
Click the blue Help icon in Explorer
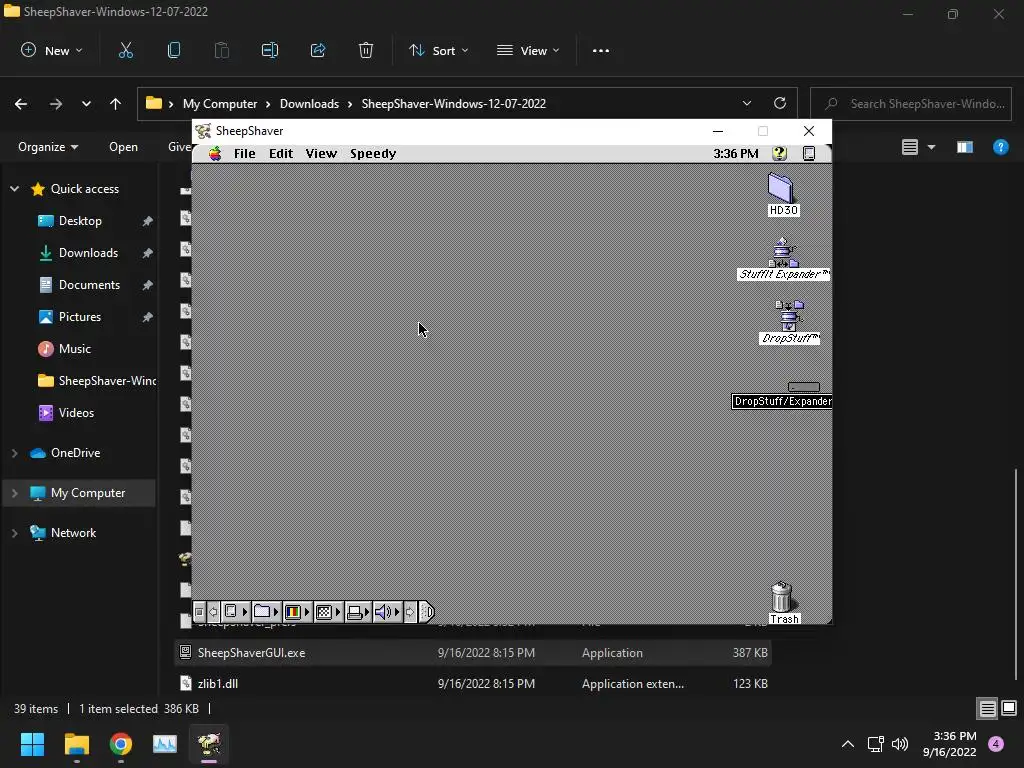(x=1000, y=147)
